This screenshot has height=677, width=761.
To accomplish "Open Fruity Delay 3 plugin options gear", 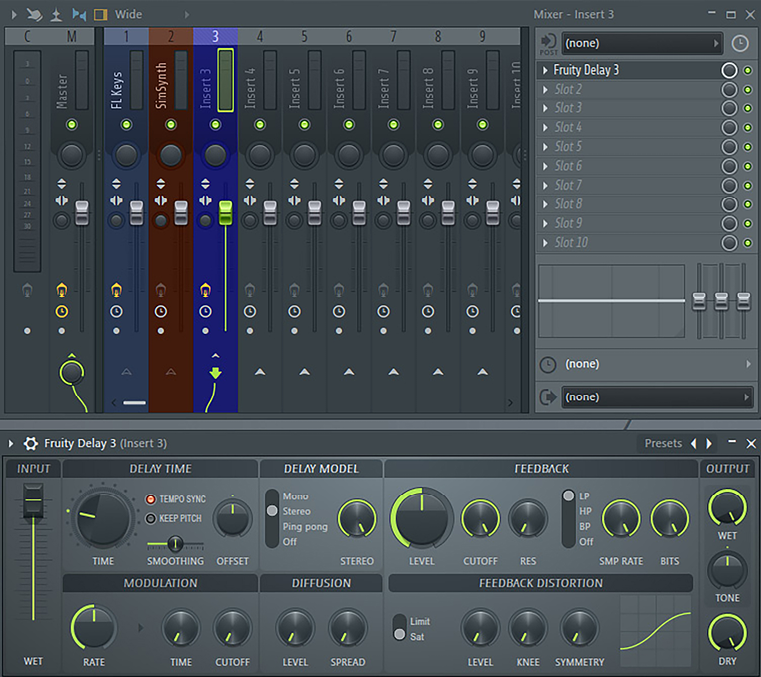I will 31,444.
